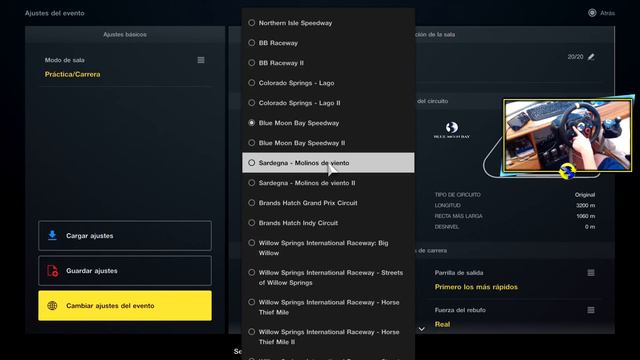The width and height of the screenshot is (640, 360).
Task: Open the Fuerza del rebufo menu icon
Action: [591, 310]
